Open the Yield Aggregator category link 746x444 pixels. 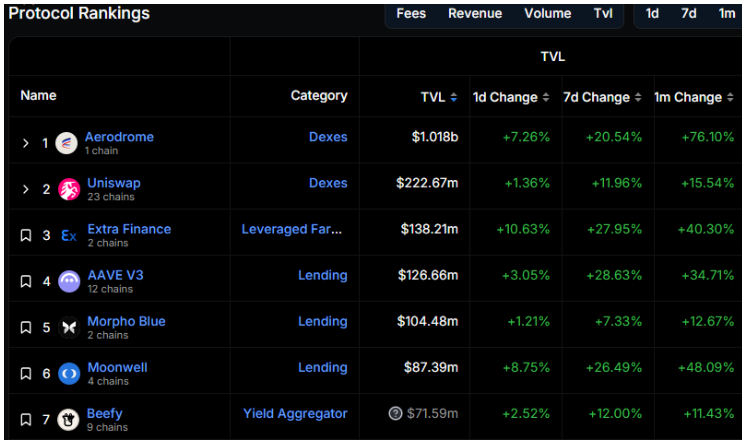pyautogui.click(x=295, y=413)
